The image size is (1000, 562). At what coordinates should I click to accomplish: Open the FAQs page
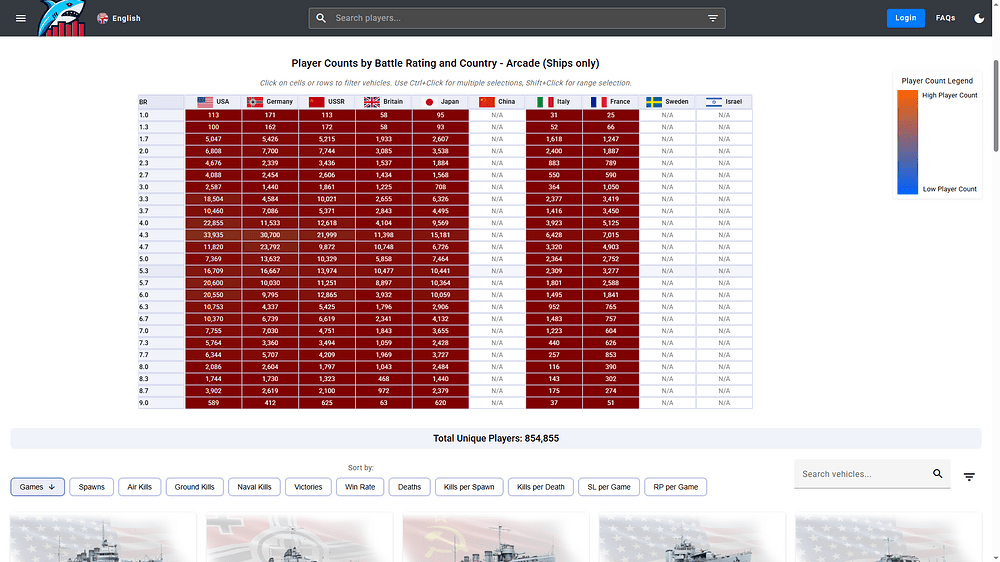coord(945,18)
